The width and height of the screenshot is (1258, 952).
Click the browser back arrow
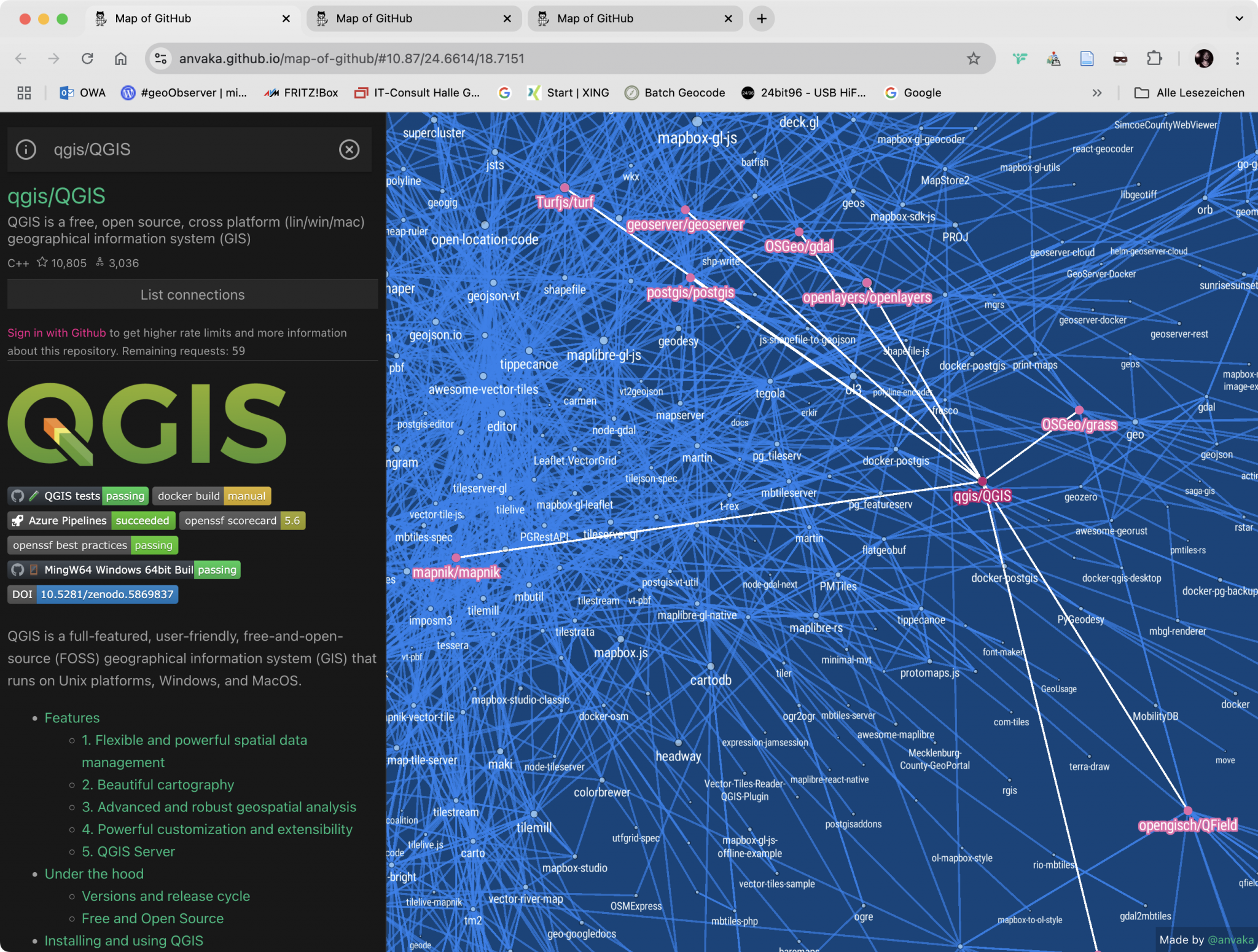(21, 58)
